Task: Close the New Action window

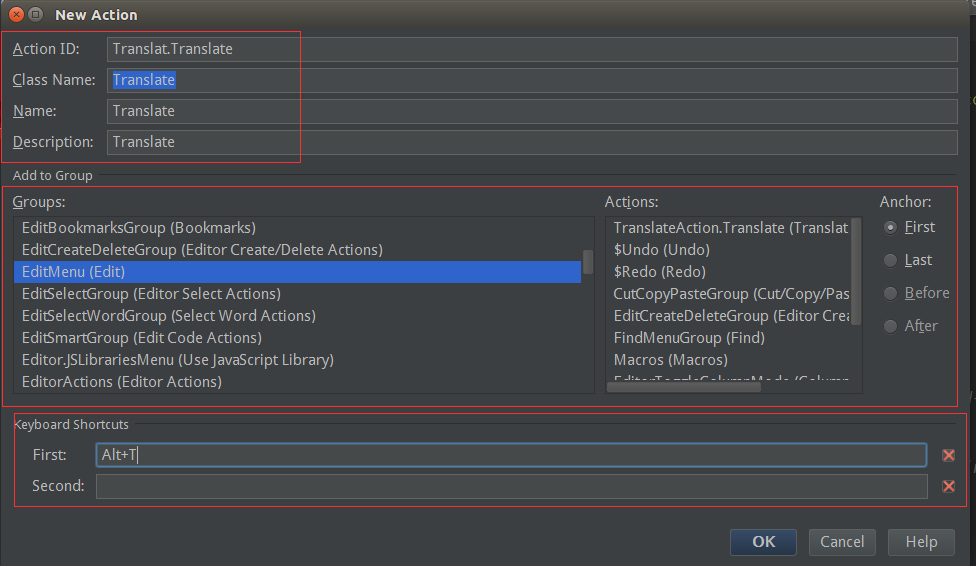Action: (x=17, y=14)
